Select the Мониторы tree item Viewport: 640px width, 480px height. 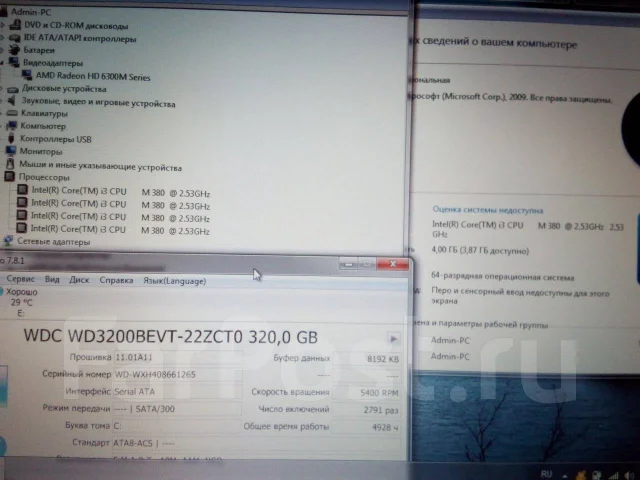[x=41, y=151]
